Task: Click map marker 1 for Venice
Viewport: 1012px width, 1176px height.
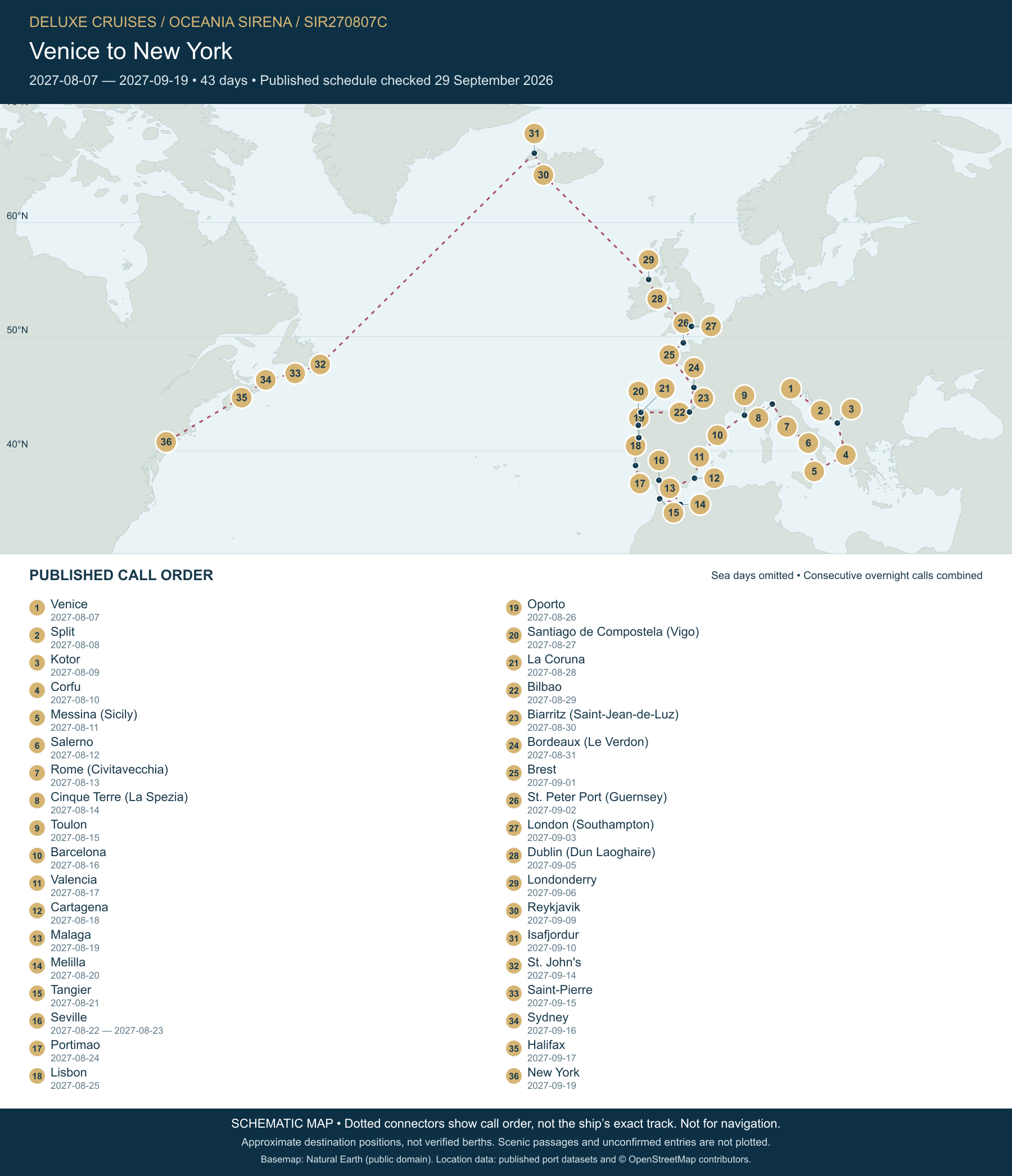Action: [790, 389]
